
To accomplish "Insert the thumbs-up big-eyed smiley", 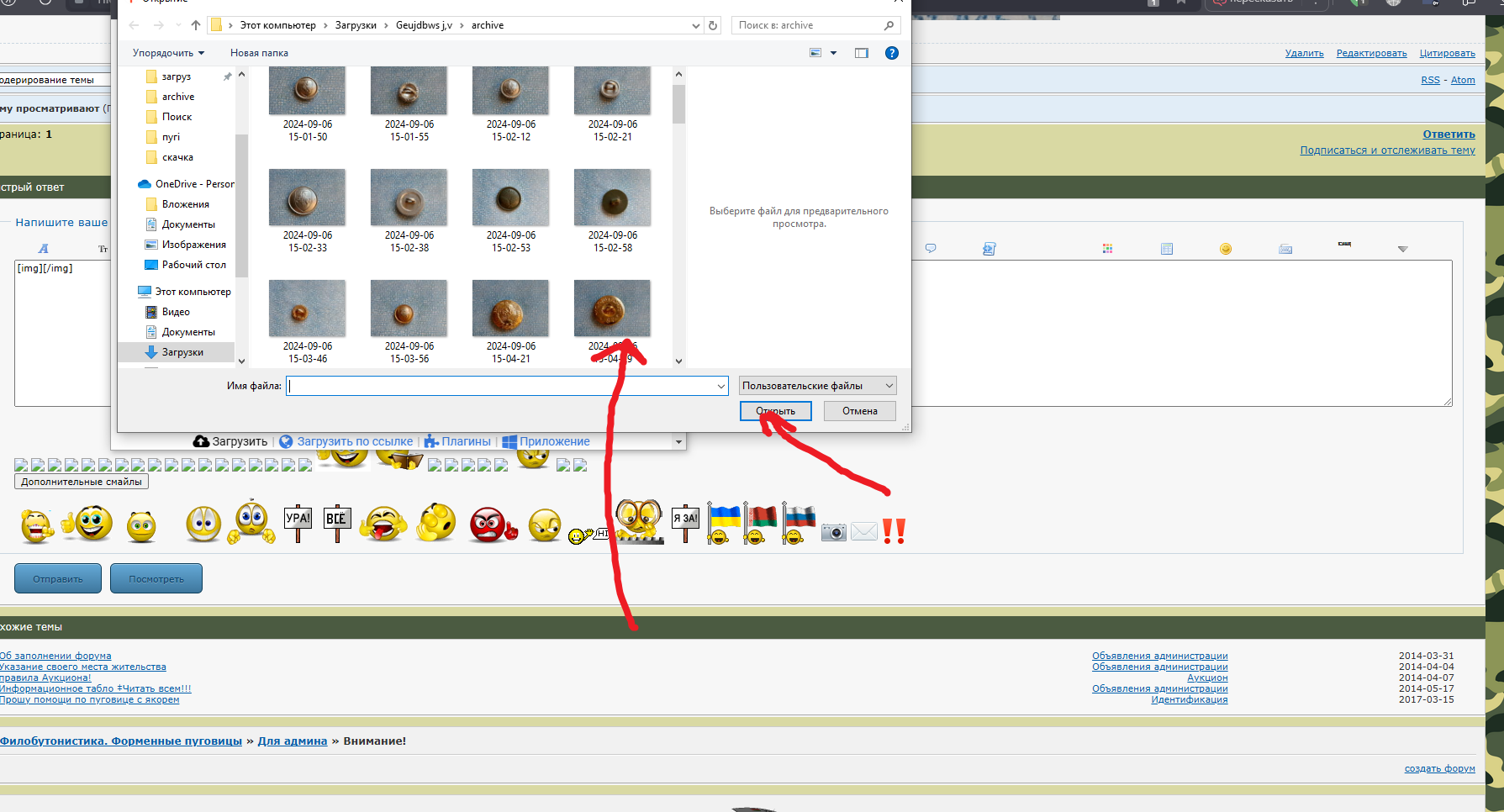I will point(87,524).
